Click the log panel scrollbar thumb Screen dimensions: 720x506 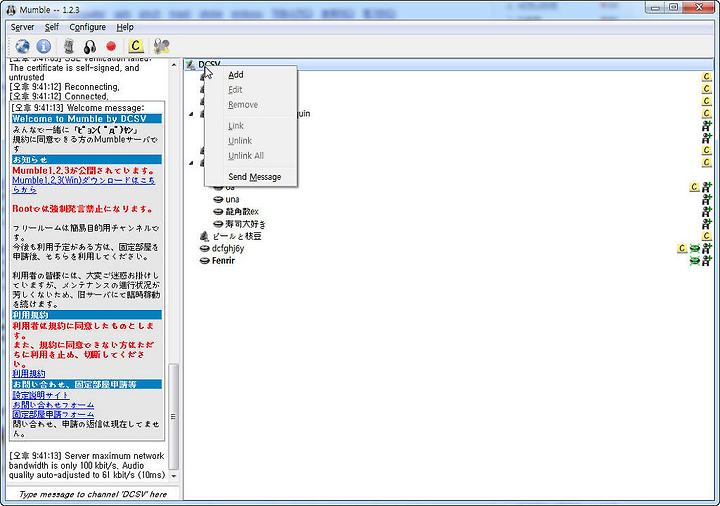pos(173,416)
